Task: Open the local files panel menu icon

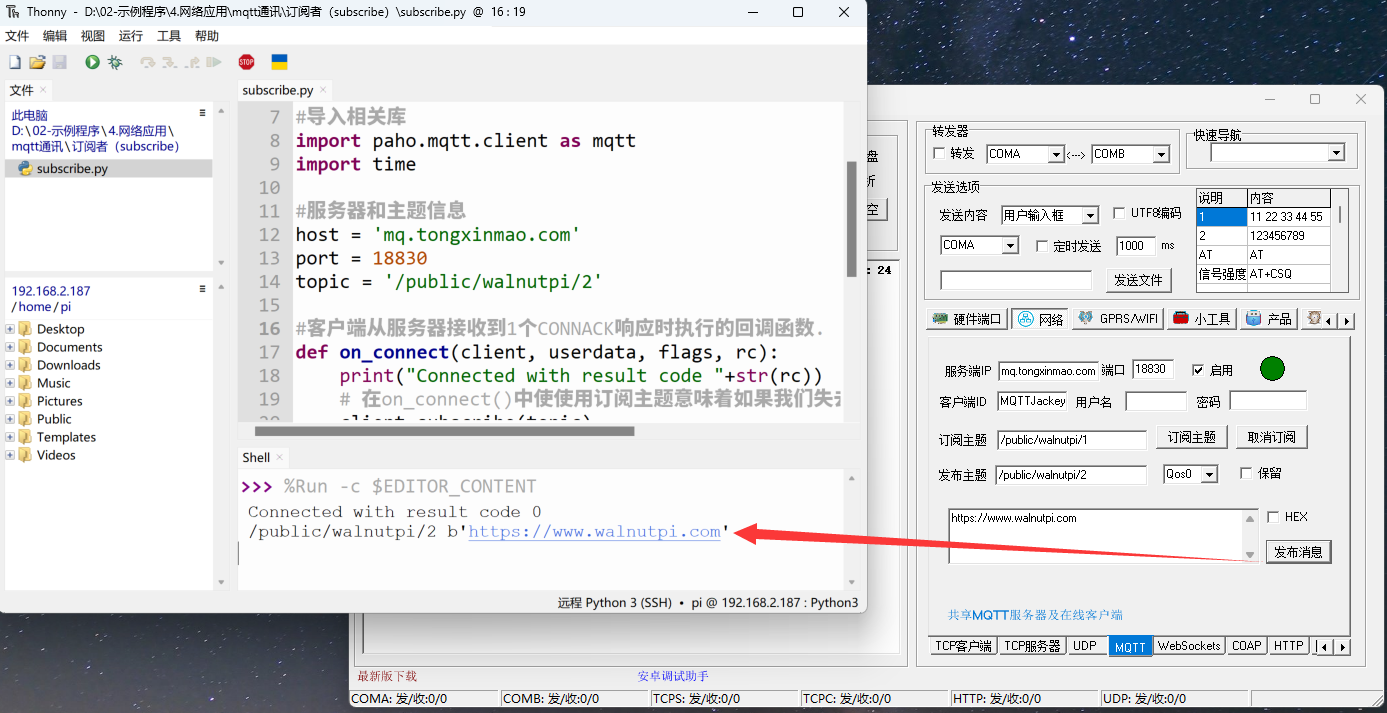Action: coord(203,112)
